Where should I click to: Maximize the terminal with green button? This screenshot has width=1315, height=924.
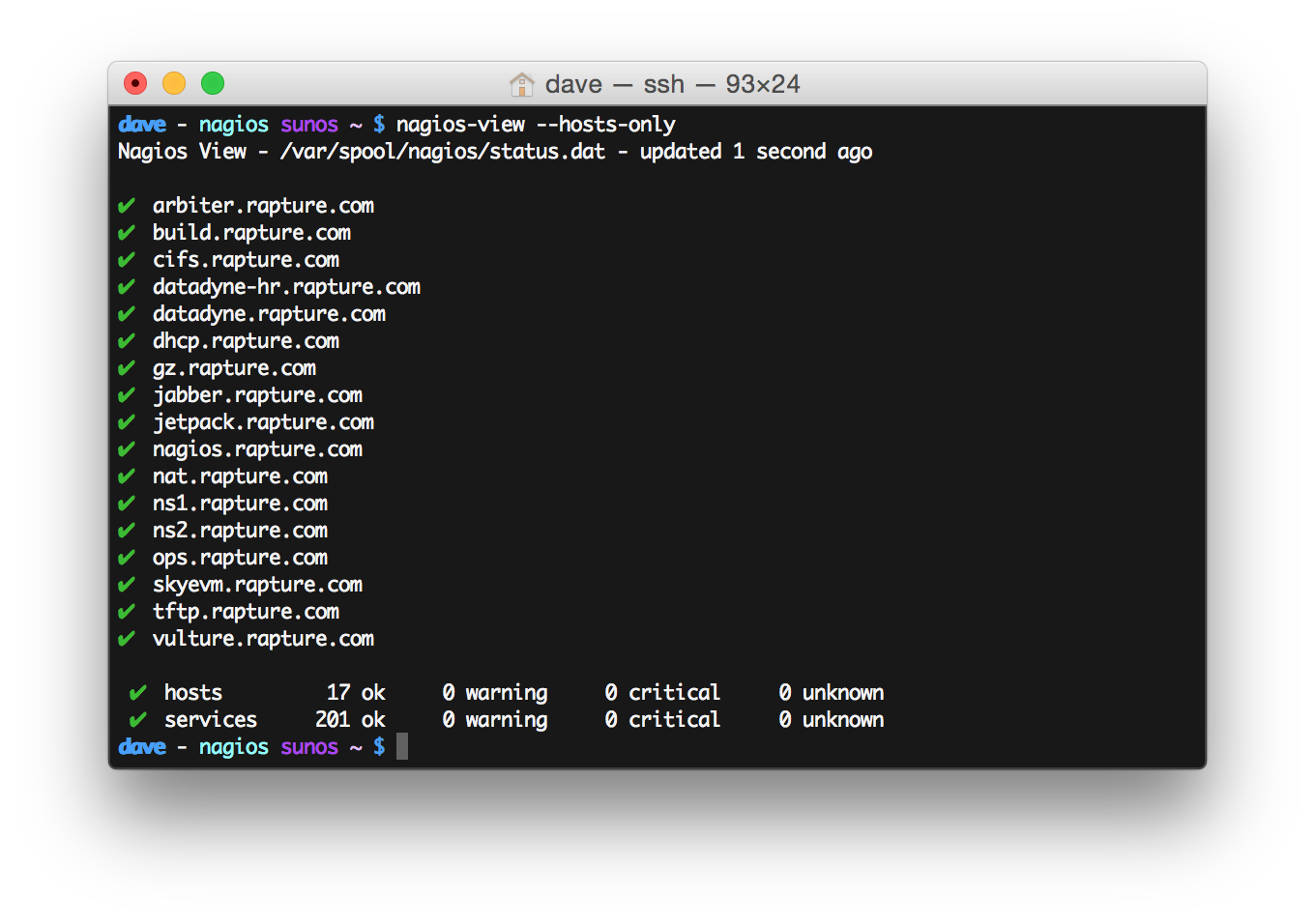coord(213,84)
